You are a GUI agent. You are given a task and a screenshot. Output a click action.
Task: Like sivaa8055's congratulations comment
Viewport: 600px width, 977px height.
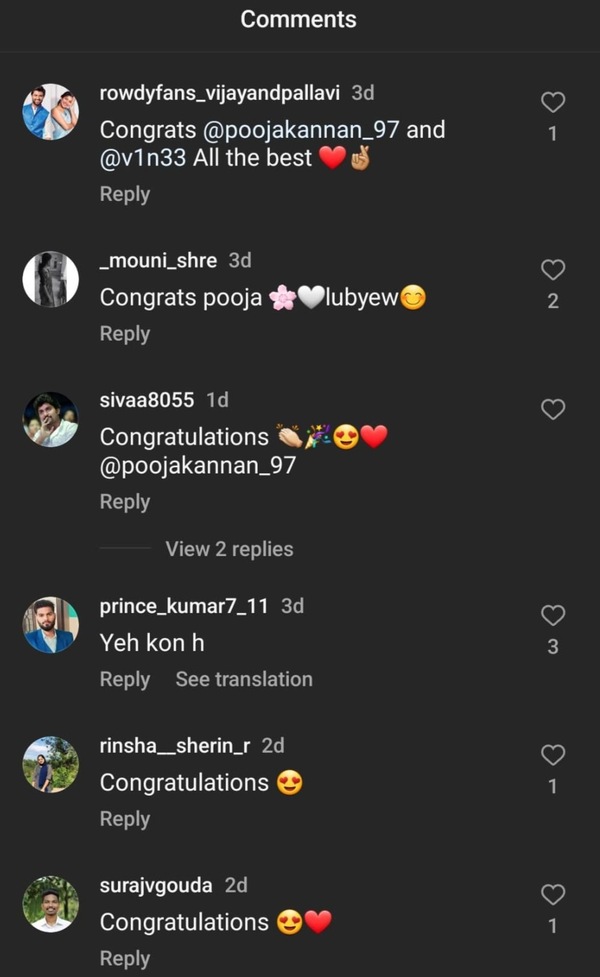click(552, 409)
